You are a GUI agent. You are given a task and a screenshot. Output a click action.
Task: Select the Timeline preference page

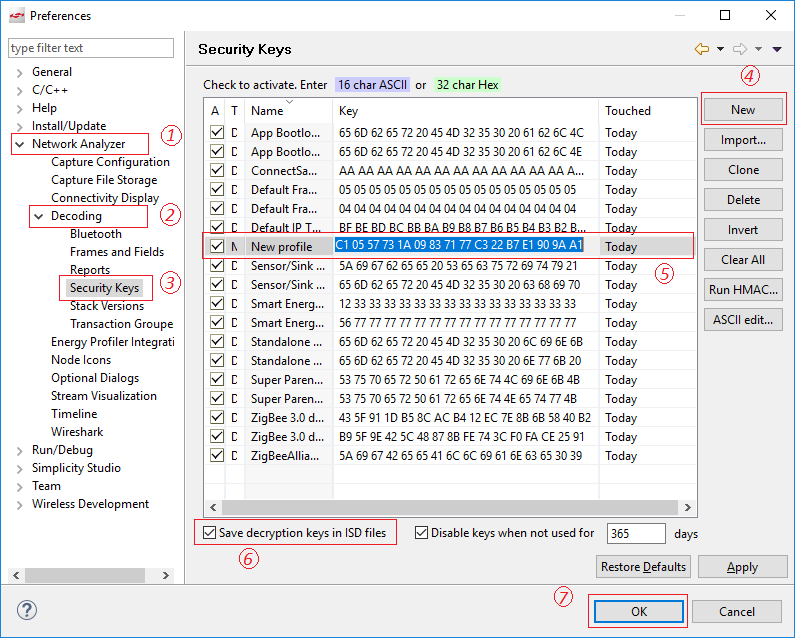tap(74, 414)
